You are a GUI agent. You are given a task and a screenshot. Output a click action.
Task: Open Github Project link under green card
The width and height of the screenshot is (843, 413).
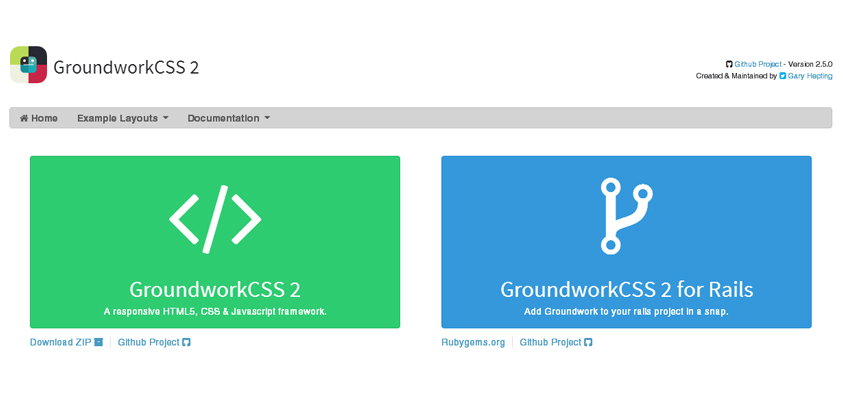(154, 343)
